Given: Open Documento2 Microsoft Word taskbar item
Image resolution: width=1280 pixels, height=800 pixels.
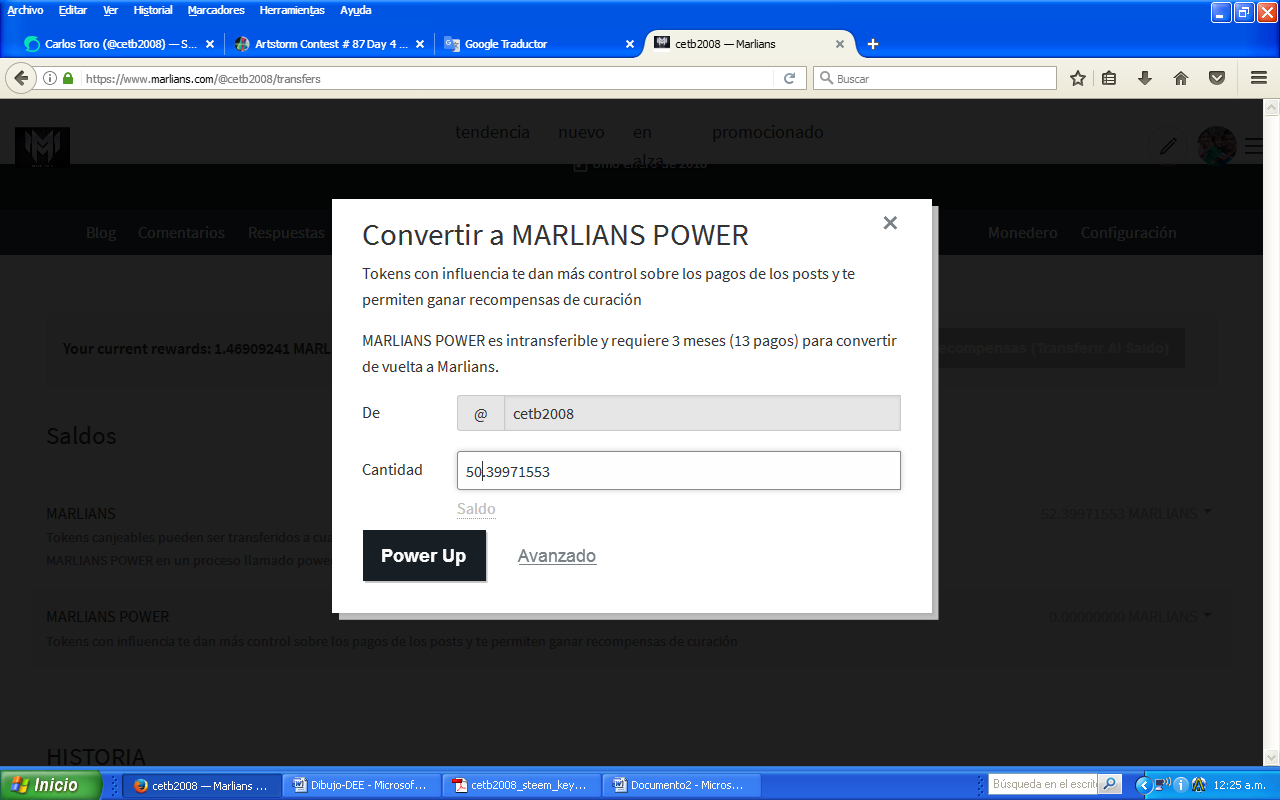Looking at the screenshot, I should click(x=681, y=785).
